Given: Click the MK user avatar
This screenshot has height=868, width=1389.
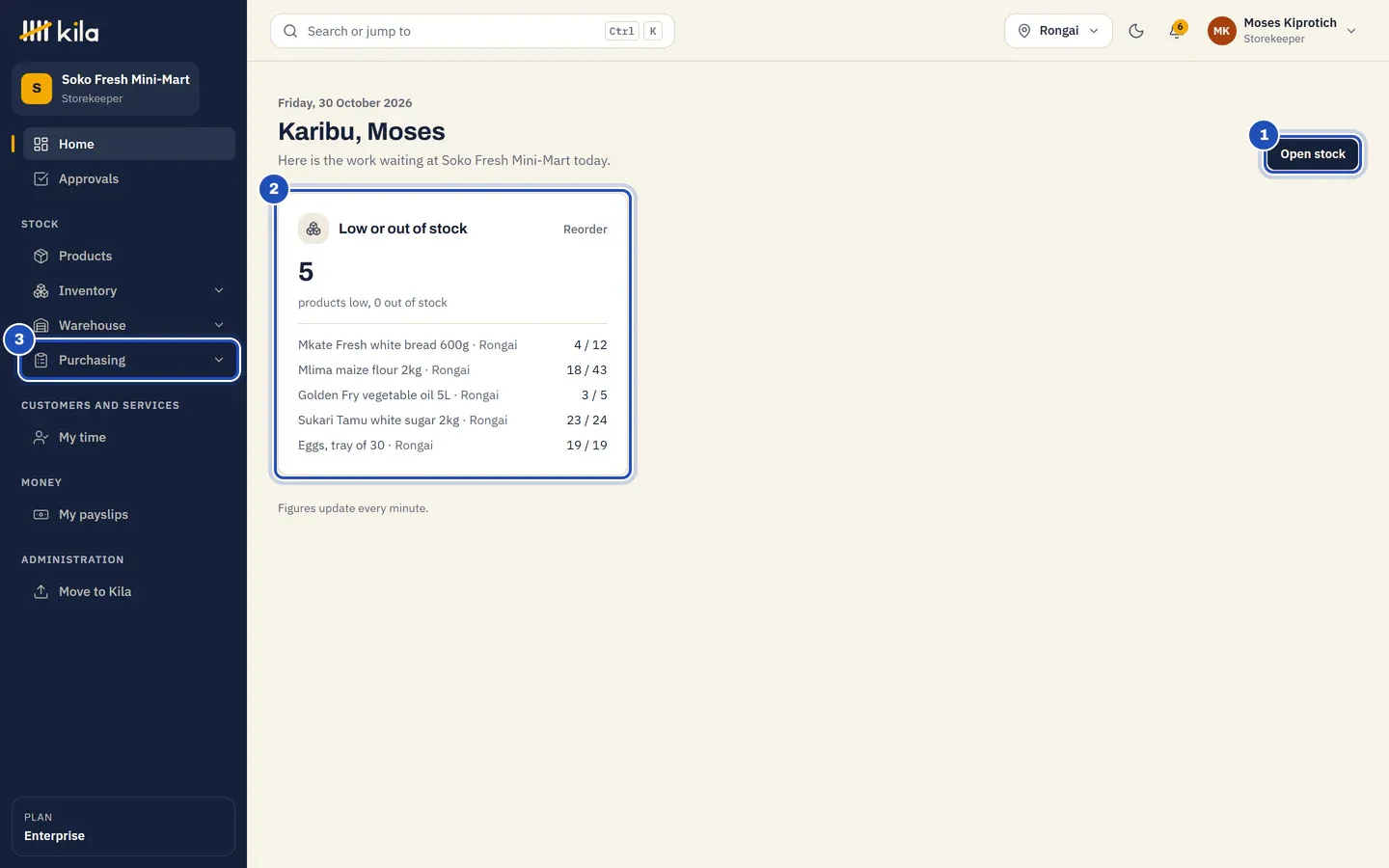Looking at the screenshot, I should pyautogui.click(x=1221, y=31).
